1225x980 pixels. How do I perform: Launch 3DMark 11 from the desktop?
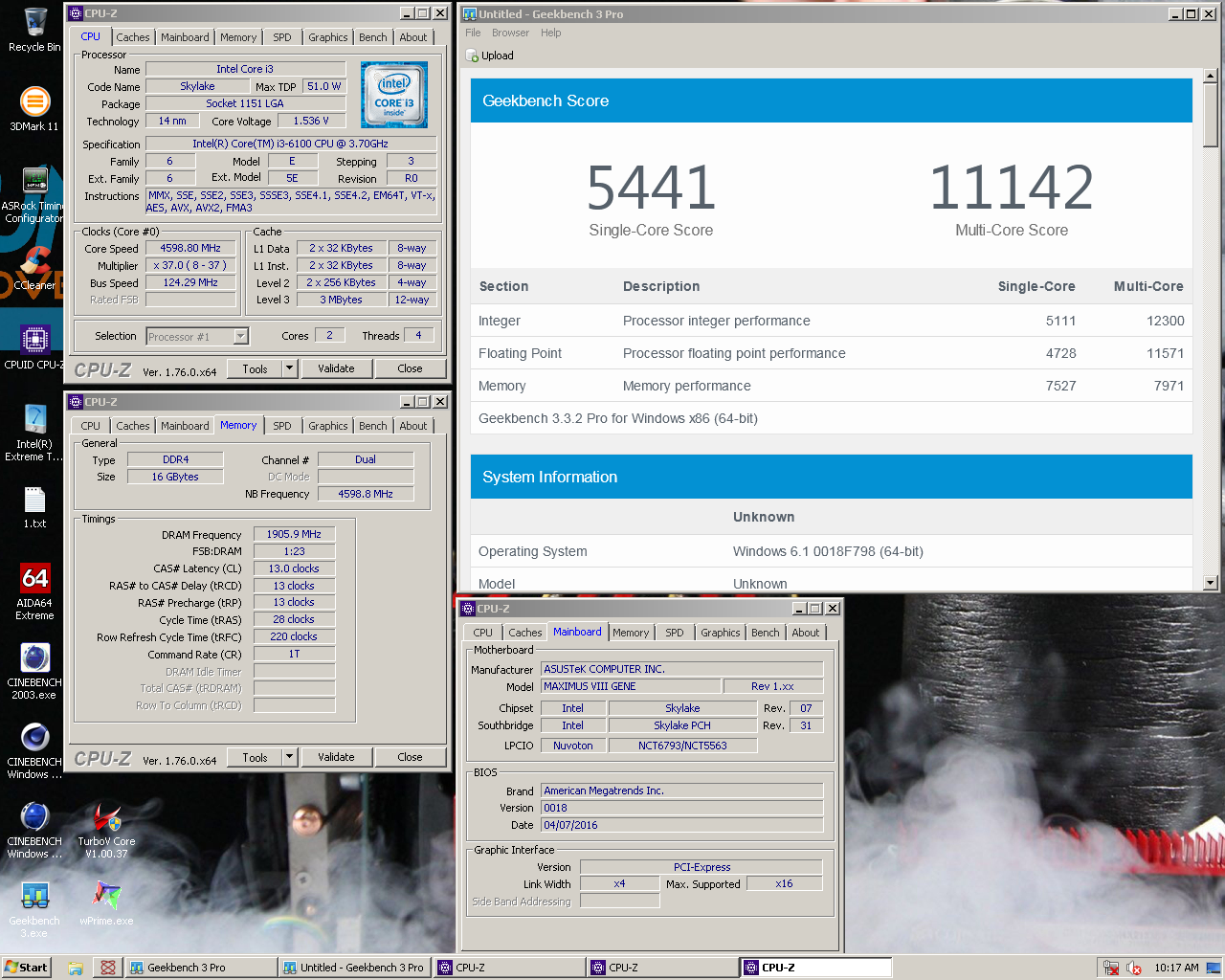click(x=34, y=108)
